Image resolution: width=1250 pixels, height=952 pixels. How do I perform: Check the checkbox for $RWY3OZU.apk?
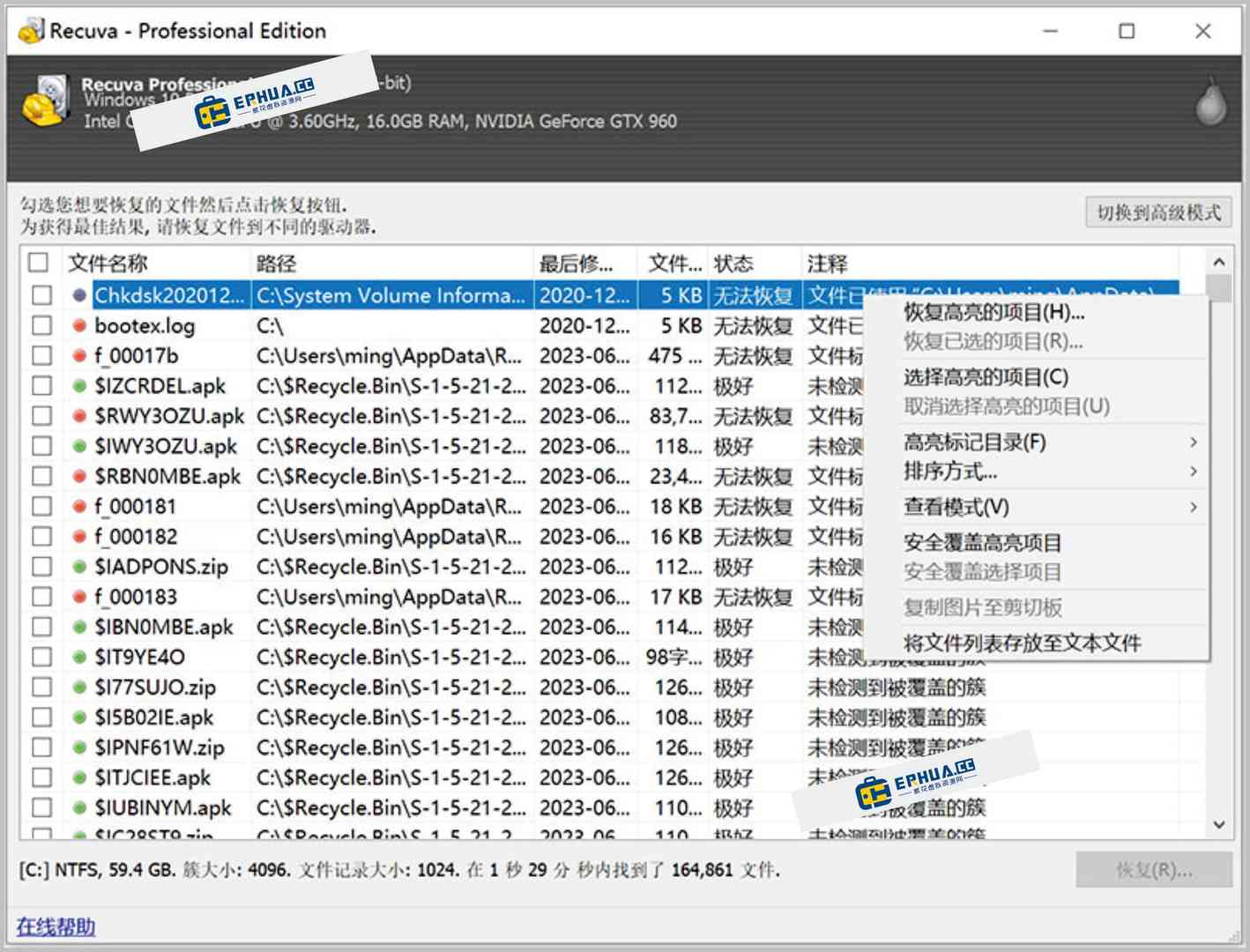(41, 415)
